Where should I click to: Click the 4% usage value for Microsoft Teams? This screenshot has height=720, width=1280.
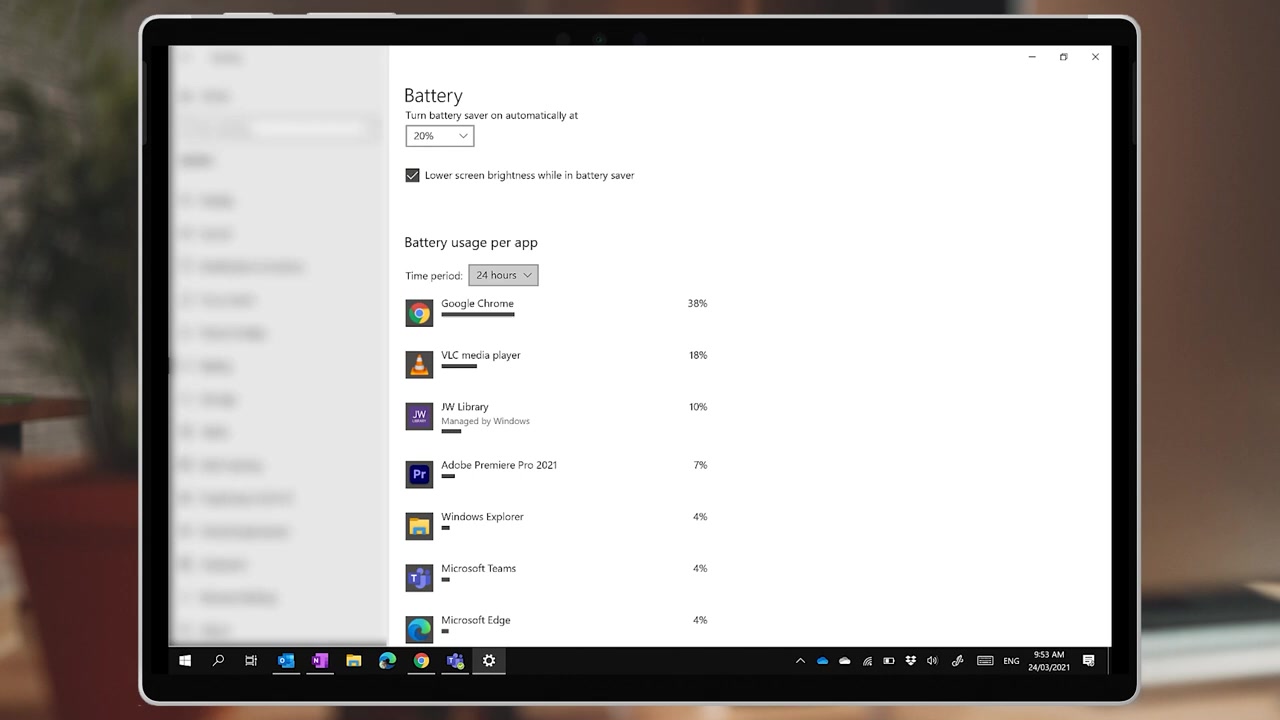coord(700,568)
